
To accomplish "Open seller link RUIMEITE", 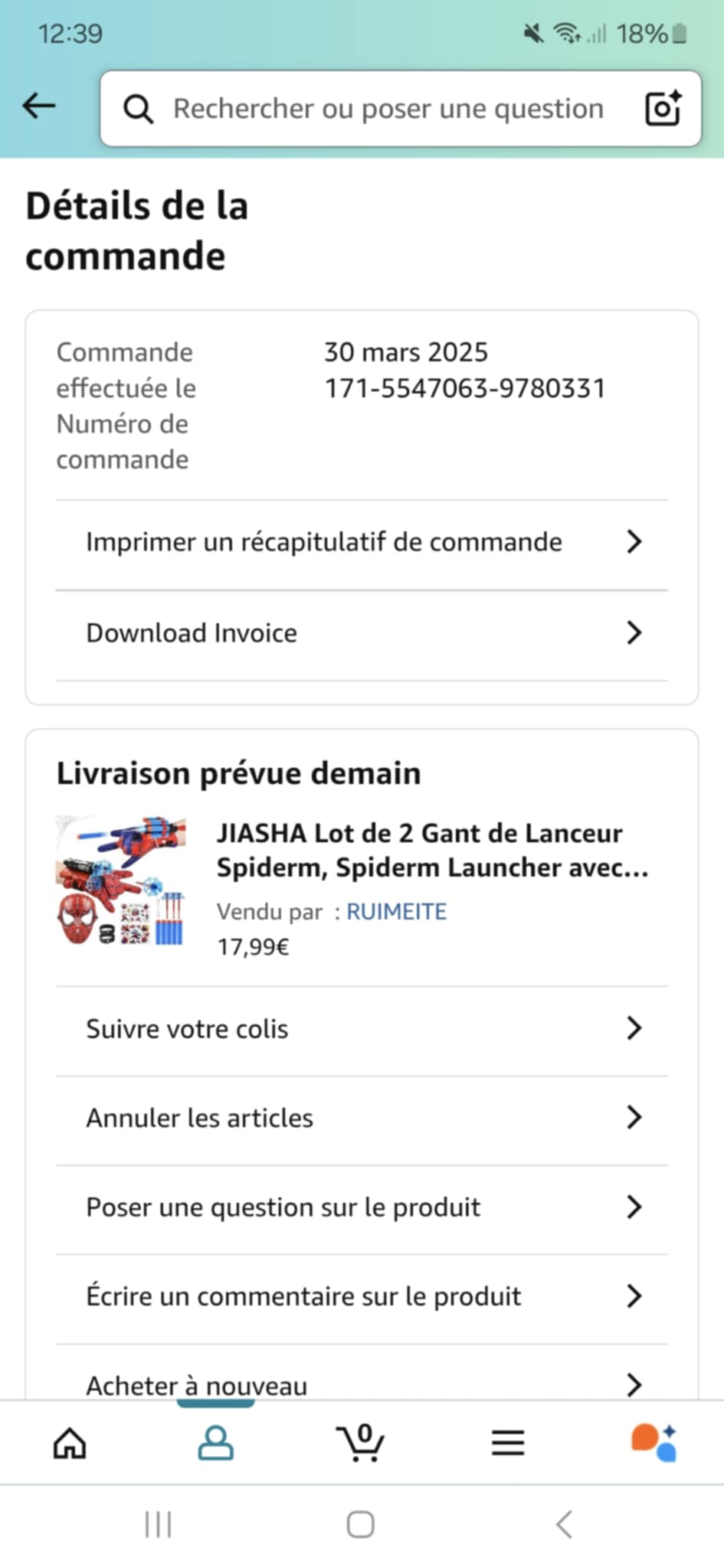I will [396, 912].
